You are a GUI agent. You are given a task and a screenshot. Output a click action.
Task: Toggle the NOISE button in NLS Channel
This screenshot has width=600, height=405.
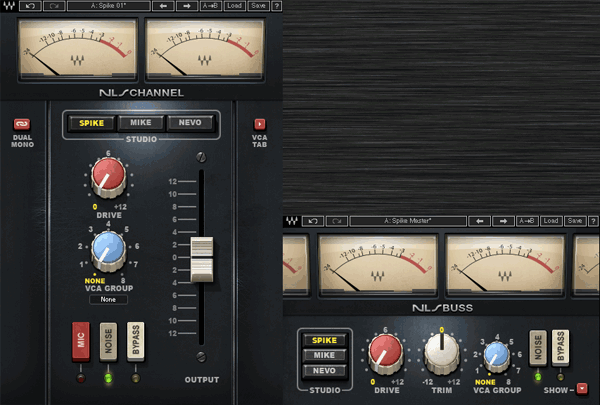tap(108, 341)
